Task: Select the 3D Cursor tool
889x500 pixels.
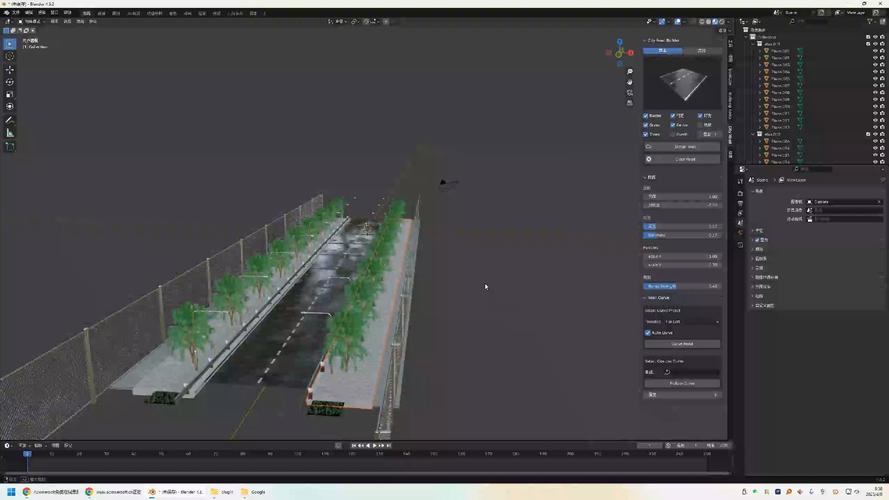Action: [x=10, y=57]
